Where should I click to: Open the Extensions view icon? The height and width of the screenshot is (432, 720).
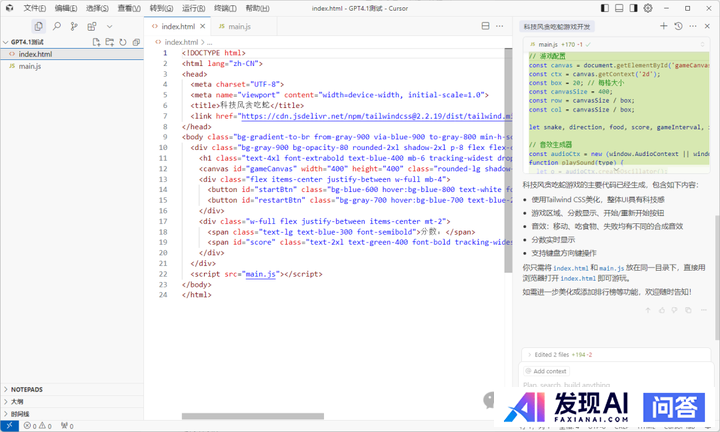pos(92,27)
